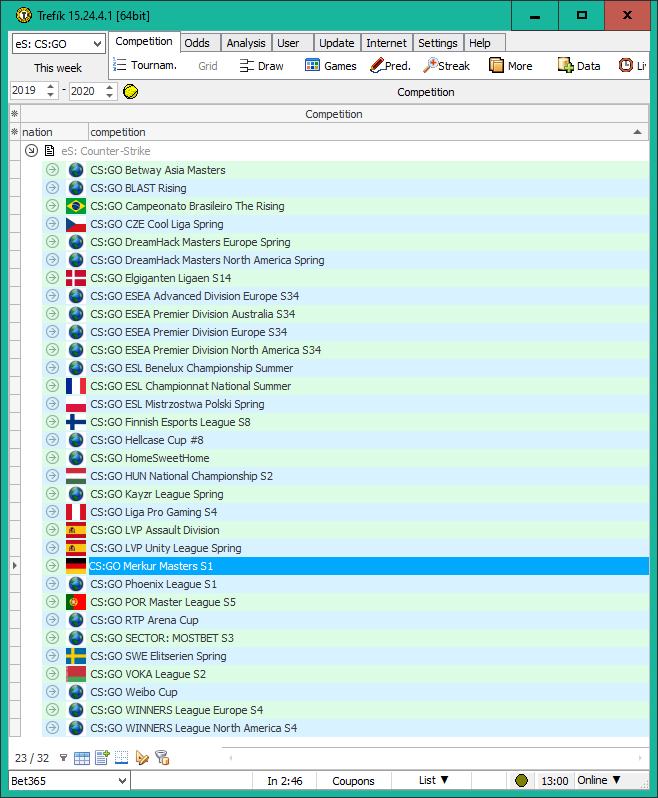Click the yellow ball icon beside year range
The width and height of the screenshot is (658, 798).
(130, 91)
